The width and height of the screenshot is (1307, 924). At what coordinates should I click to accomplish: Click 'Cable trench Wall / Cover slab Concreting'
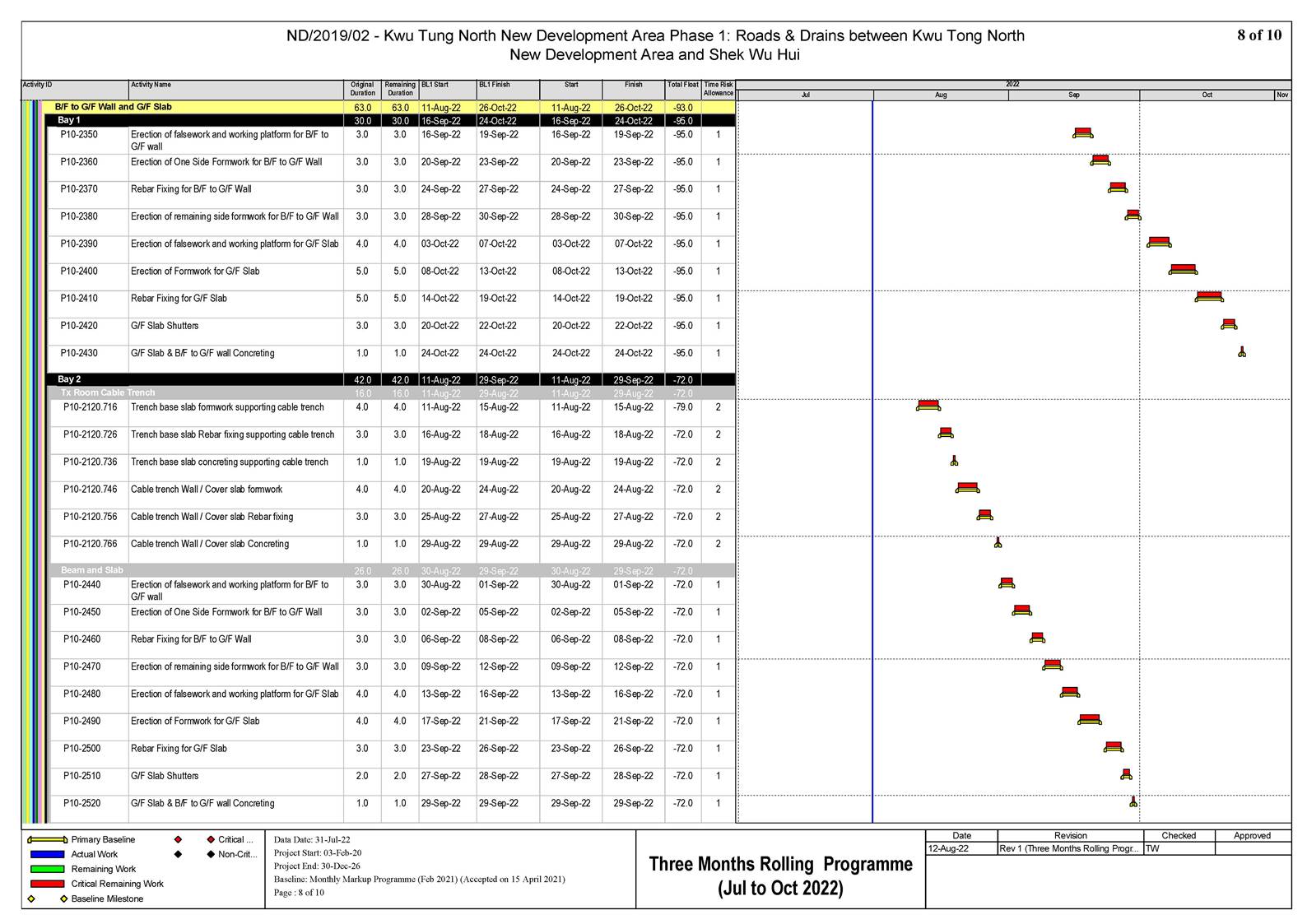(x=210, y=544)
